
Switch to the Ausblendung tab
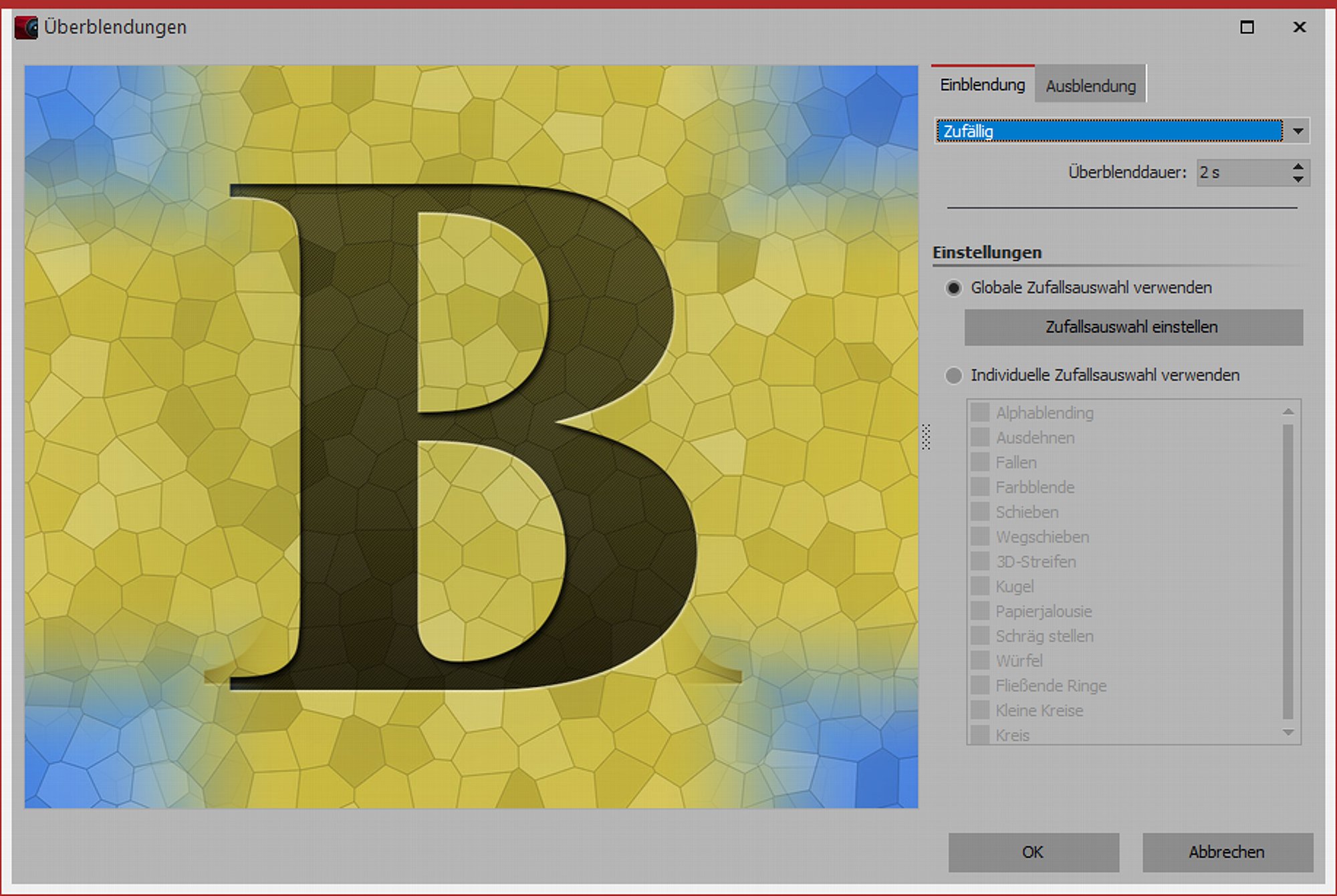click(x=1090, y=86)
